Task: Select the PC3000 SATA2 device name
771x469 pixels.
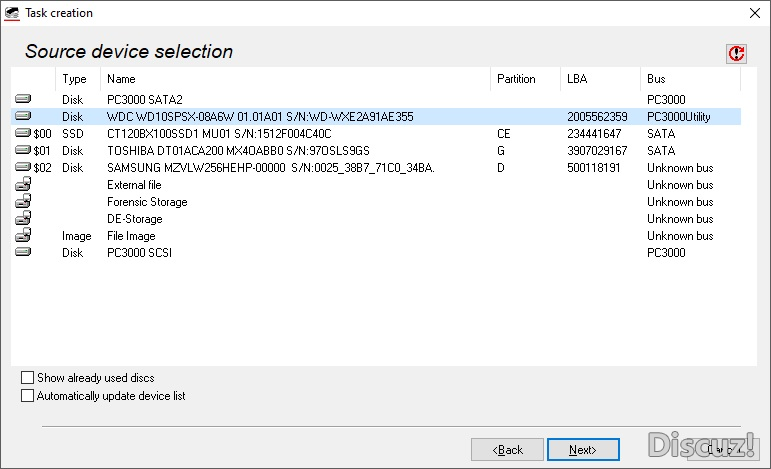Action: (x=145, y=100)
